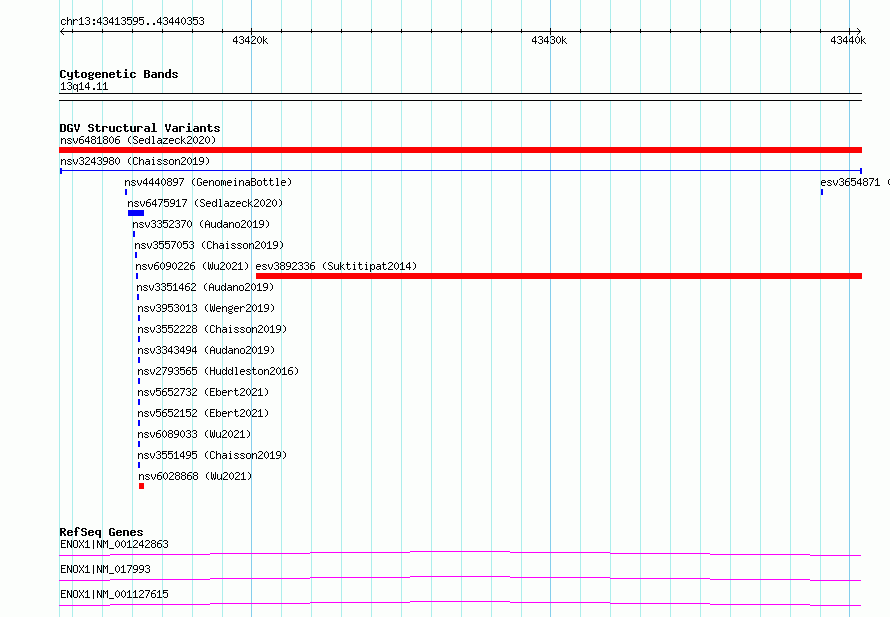Select nsv3551495 (Chaisson2019) variant label

coord(212,455)
